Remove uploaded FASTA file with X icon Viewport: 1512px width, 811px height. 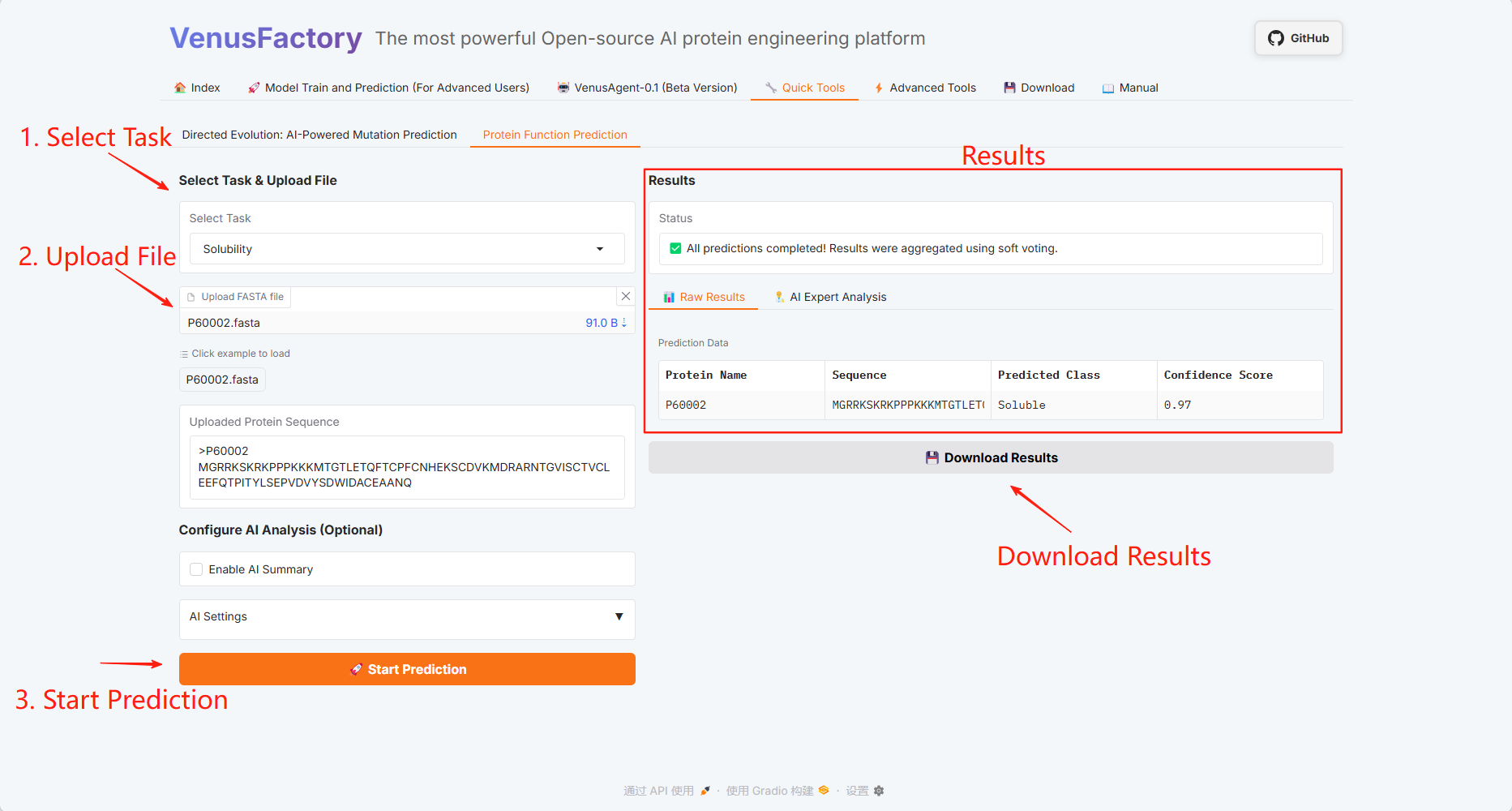(x=625, y=297)
